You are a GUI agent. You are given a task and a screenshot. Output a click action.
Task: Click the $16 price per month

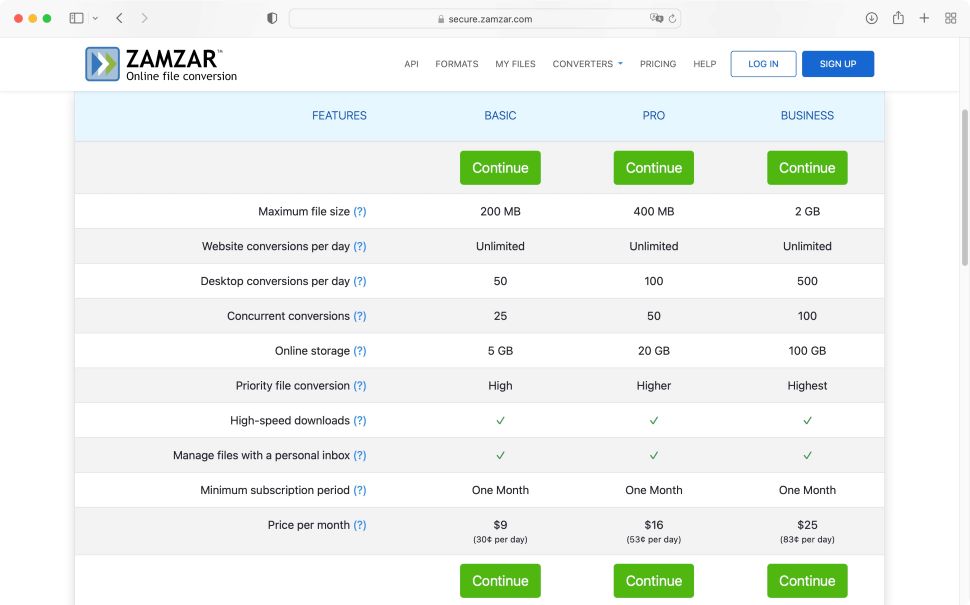(653, 525)
